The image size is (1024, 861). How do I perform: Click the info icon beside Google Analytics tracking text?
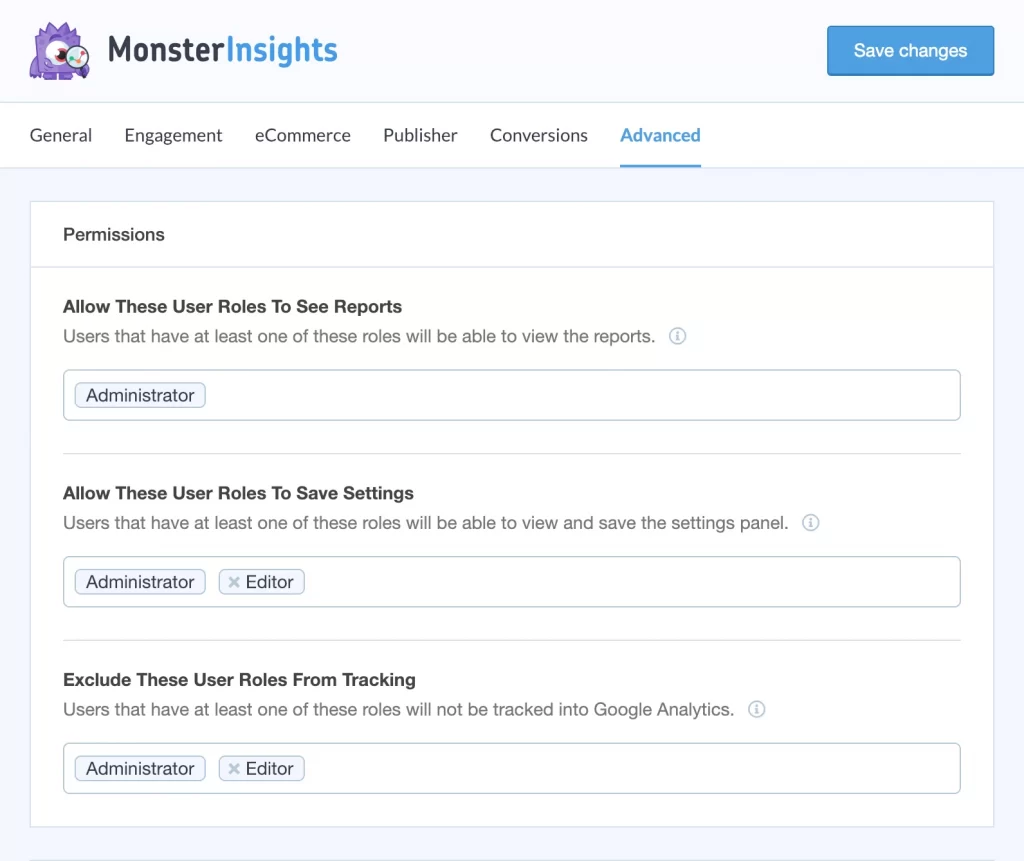tap(756, 710)
